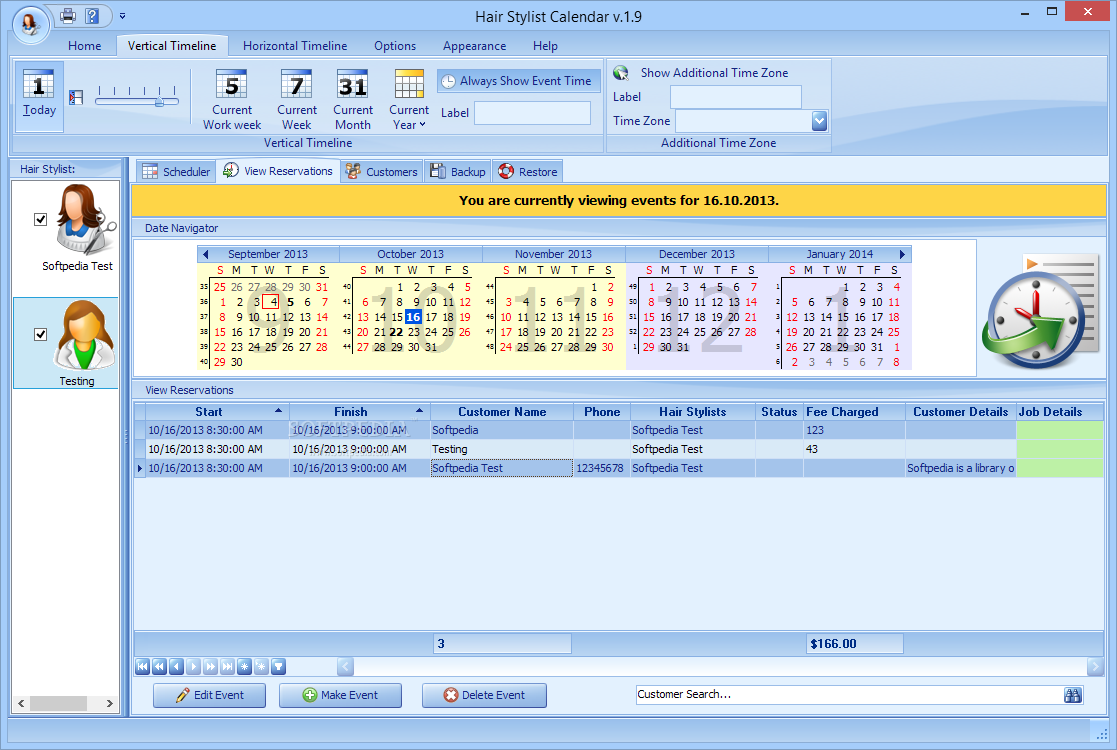Image resolution: width=1117 pixels, height=750 pixels.
Task: Open quick access toolbar customize arrow
Action: tap(122, 16)
